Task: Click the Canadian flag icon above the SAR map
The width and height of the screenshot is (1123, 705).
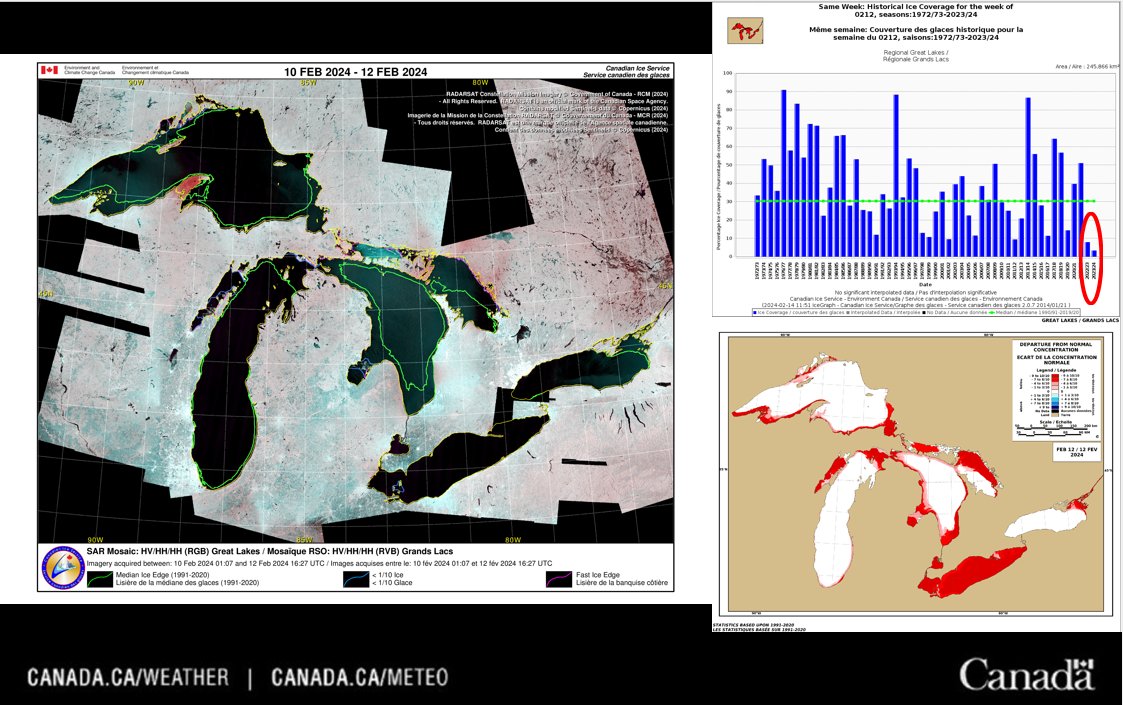Action: click(49, 70)
